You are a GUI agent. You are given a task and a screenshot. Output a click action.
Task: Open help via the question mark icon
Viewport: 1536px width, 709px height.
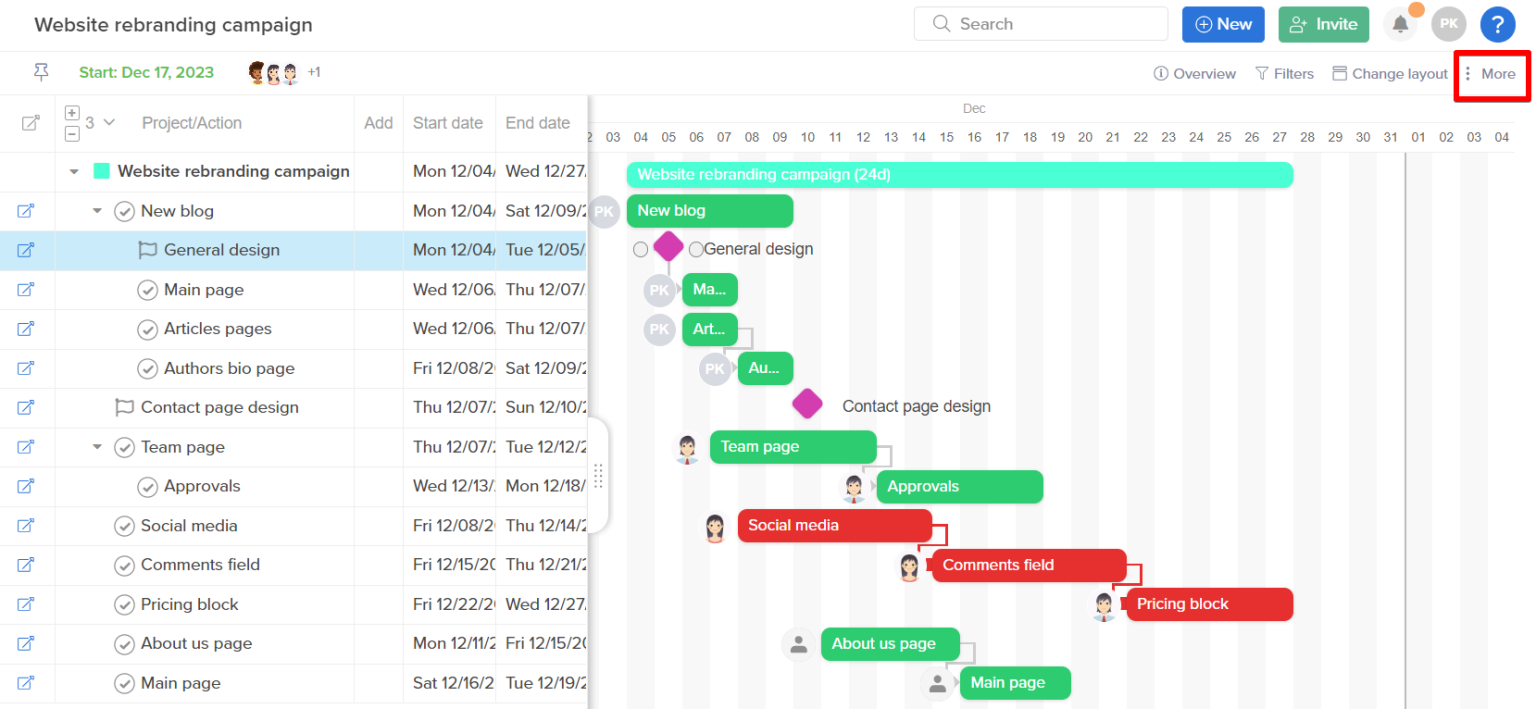pyautogui.click(x=1498, y=24)
